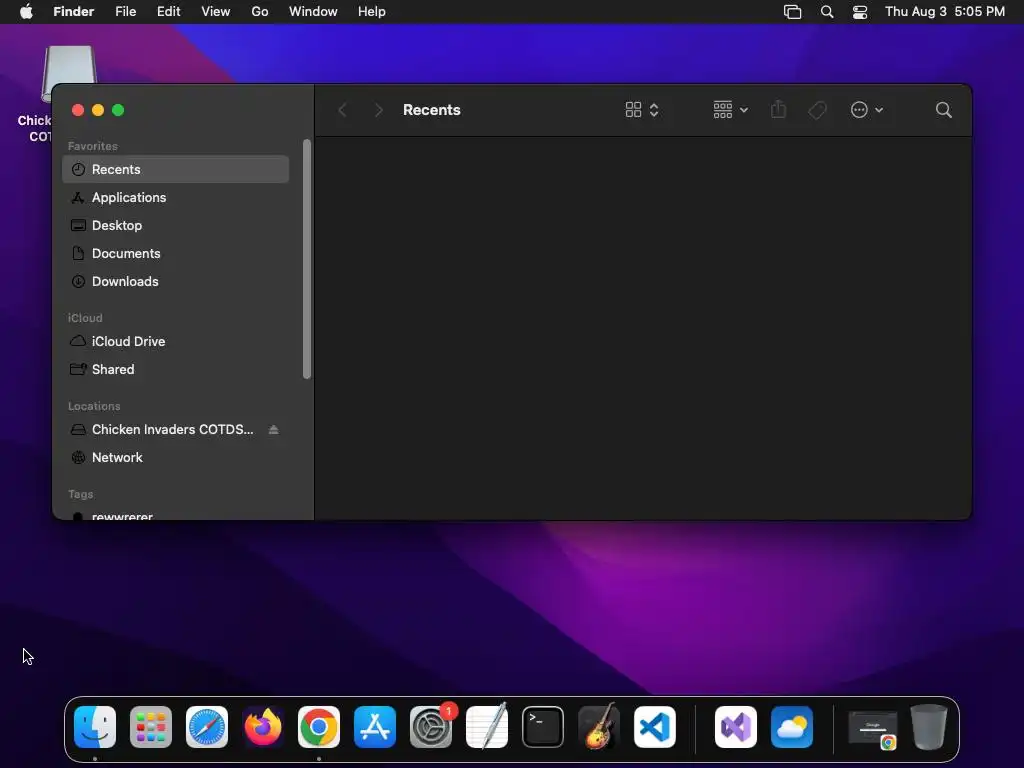
Task: Open the View menu
Action: 216,12
